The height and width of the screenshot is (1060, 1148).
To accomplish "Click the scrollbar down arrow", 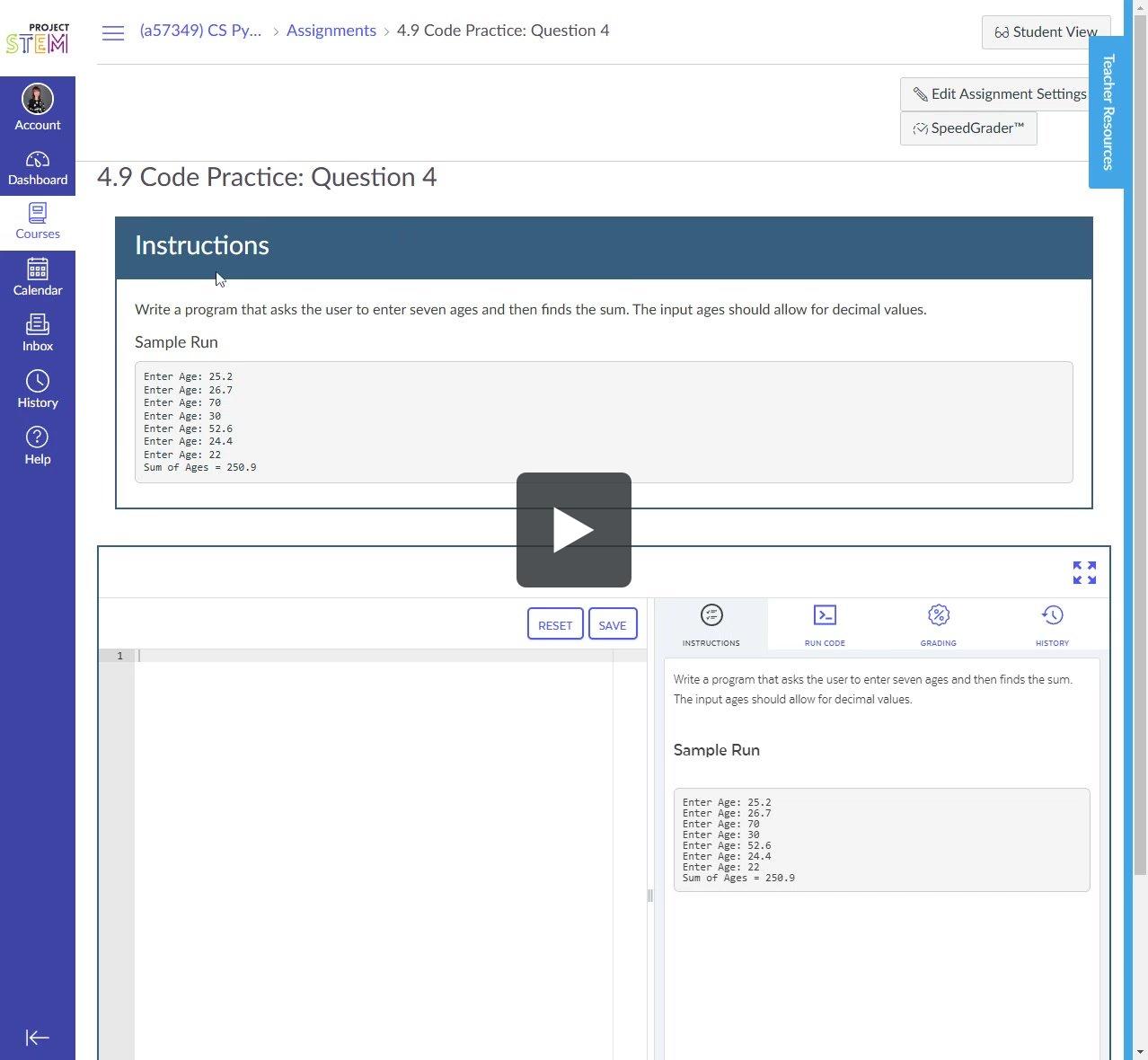I will tap(1140, 1051).
